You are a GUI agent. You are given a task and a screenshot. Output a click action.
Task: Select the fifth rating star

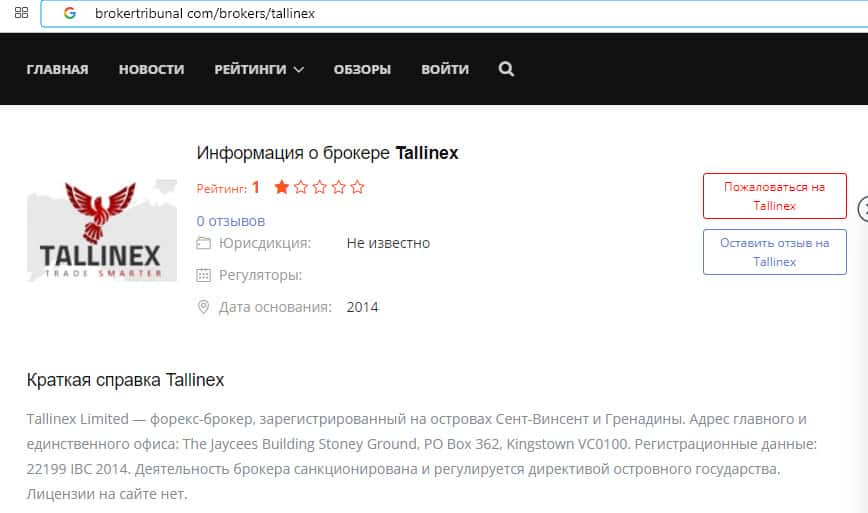pyautogui.click(x=358, y=187)
